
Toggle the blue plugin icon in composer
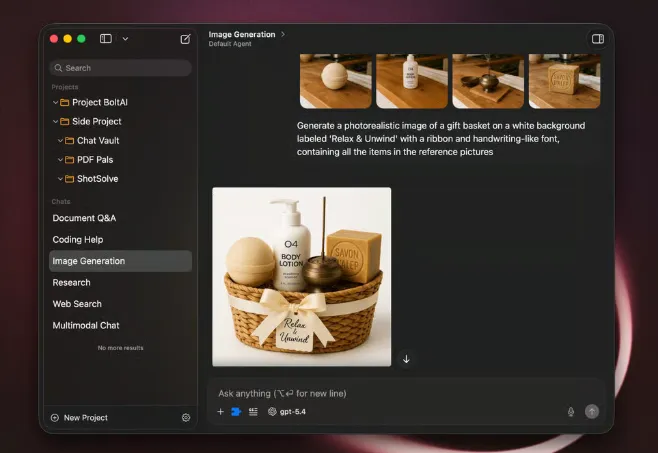[236, 412]
